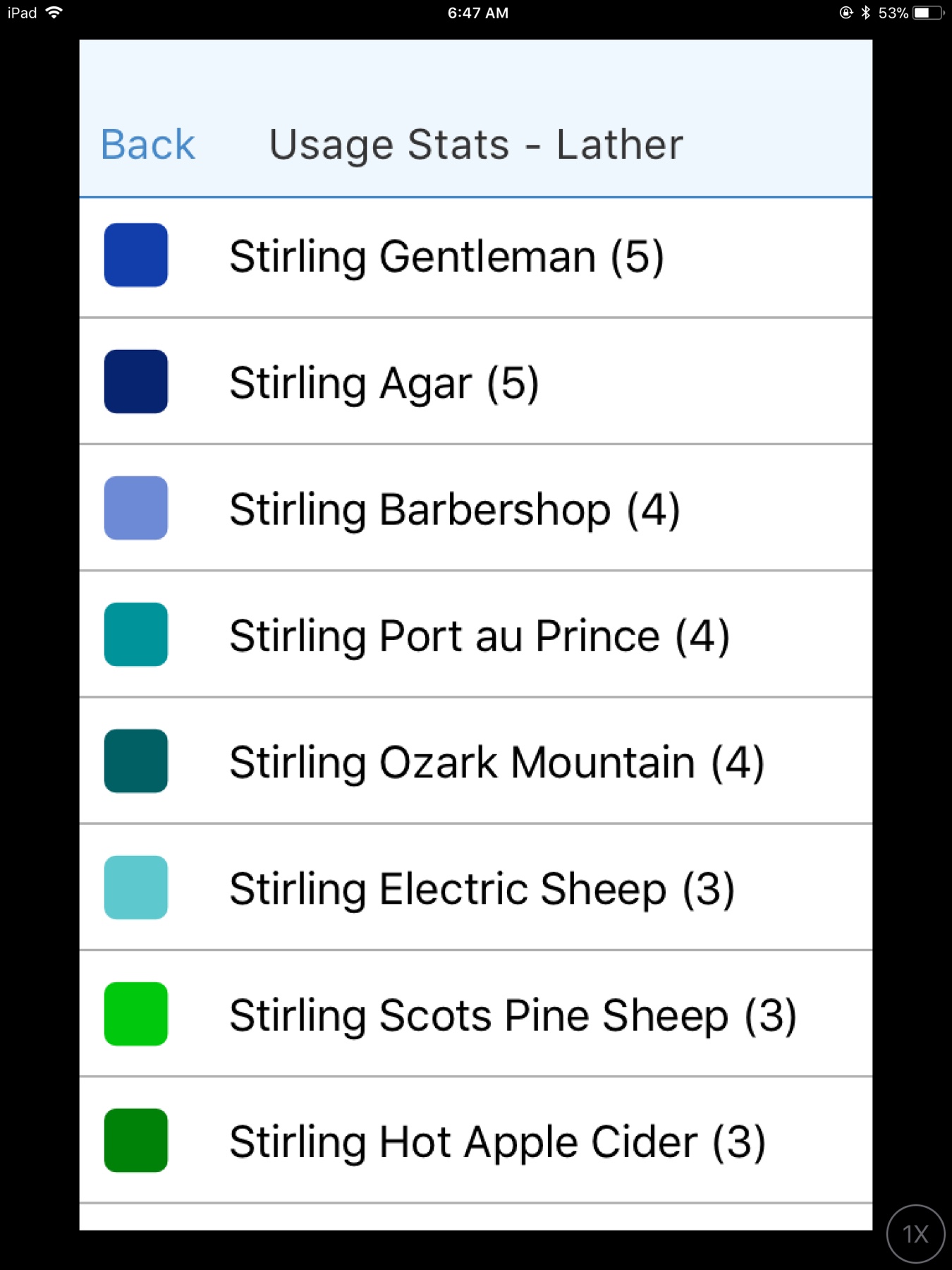Screen dimensions: 952x1270
Task: Tap Stirling Scots Pine Sheep (3) label
Action: [x=513, y=1015]
